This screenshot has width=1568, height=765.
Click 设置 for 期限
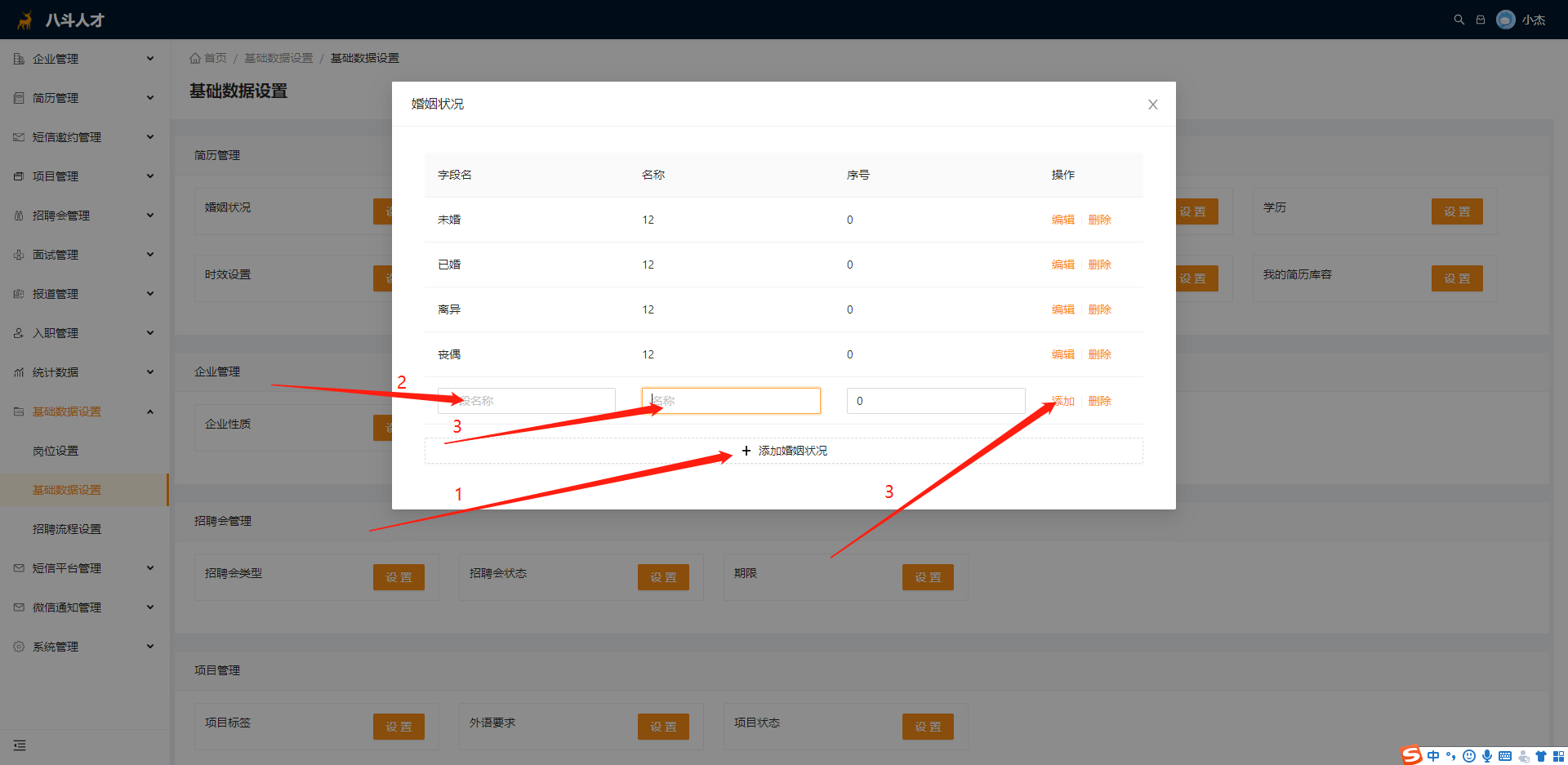click(928, 577)
